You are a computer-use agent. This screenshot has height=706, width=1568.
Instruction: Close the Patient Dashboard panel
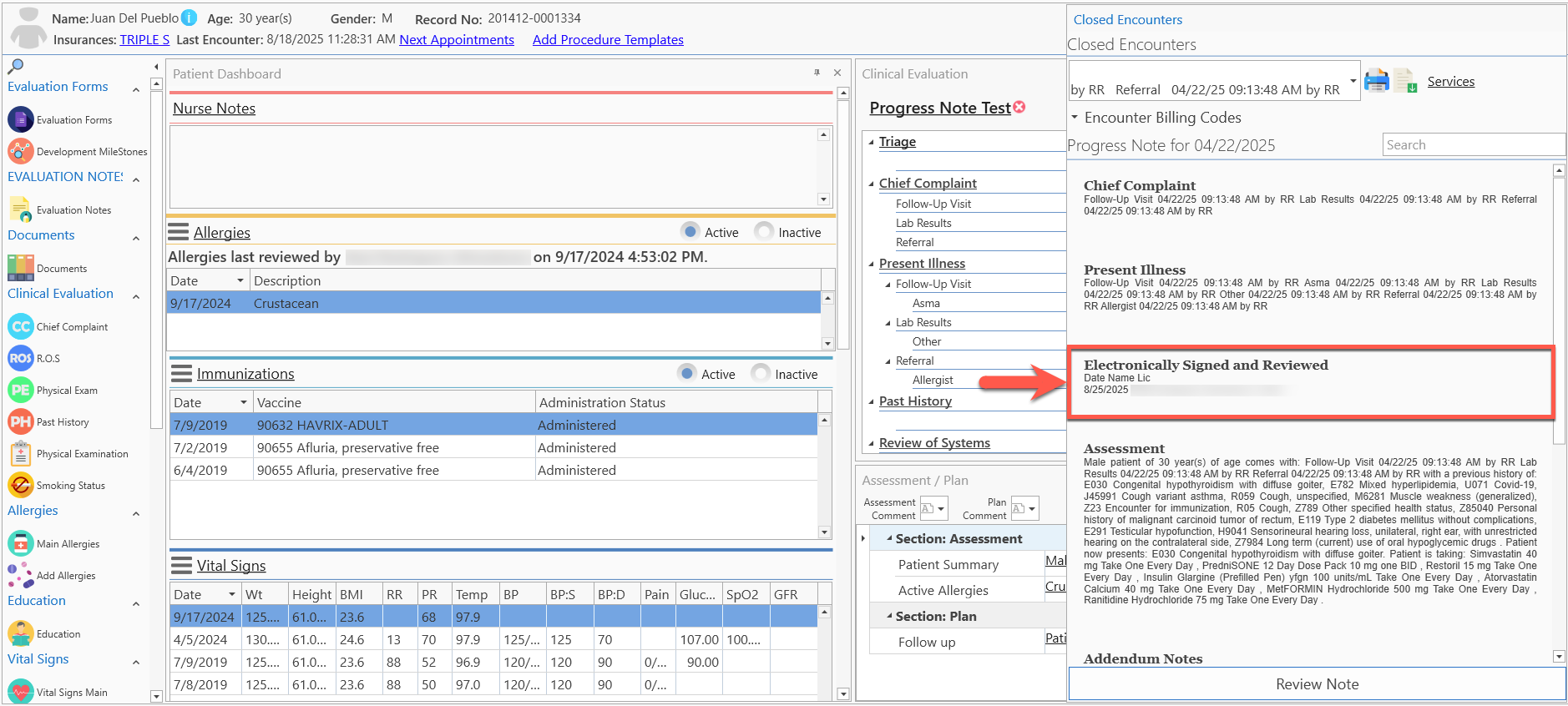837,73
